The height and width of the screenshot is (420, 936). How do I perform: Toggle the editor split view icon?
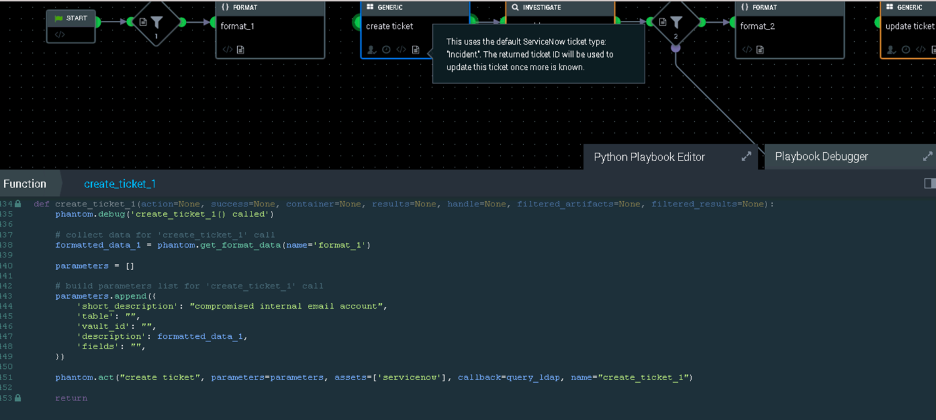click(929, 184)
